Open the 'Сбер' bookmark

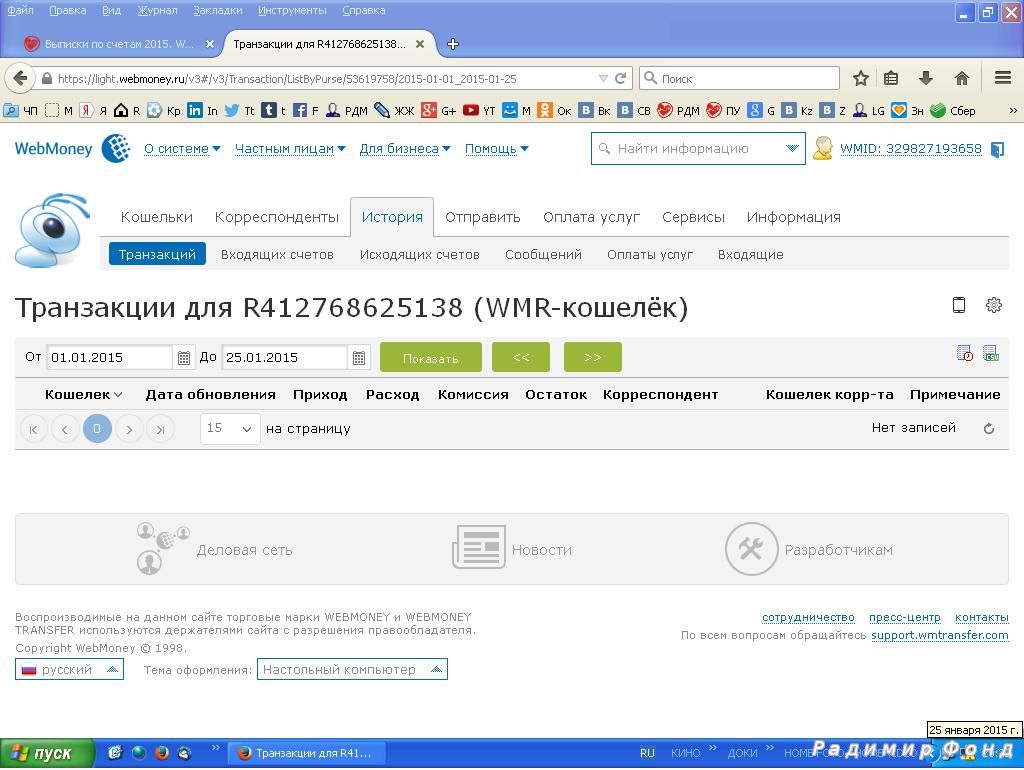tap(953, 110)
